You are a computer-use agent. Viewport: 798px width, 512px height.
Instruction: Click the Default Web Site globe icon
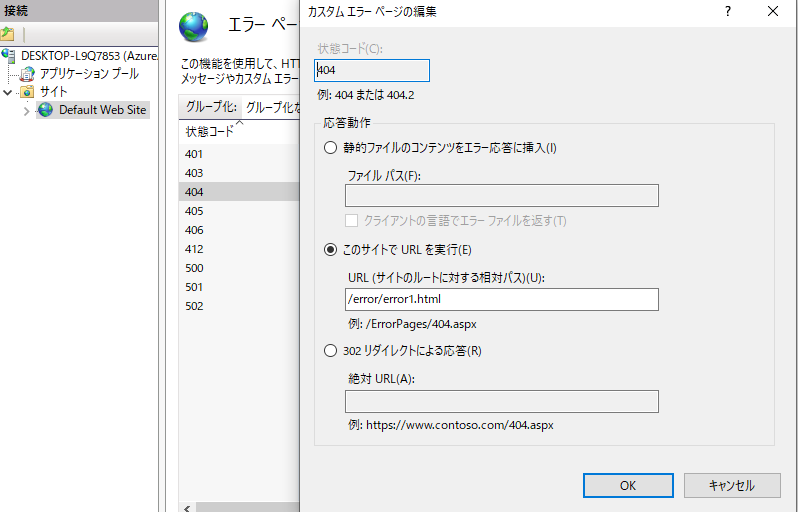tap(46, 110)
